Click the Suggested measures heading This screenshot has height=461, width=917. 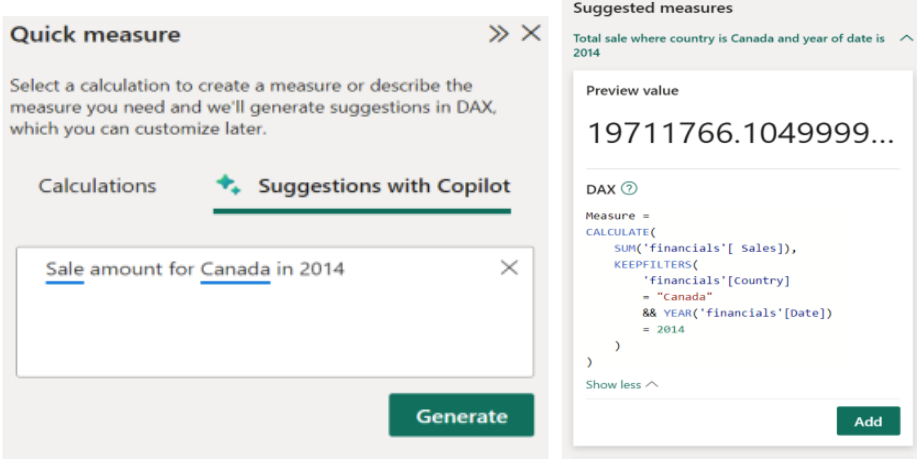(653, 8)
